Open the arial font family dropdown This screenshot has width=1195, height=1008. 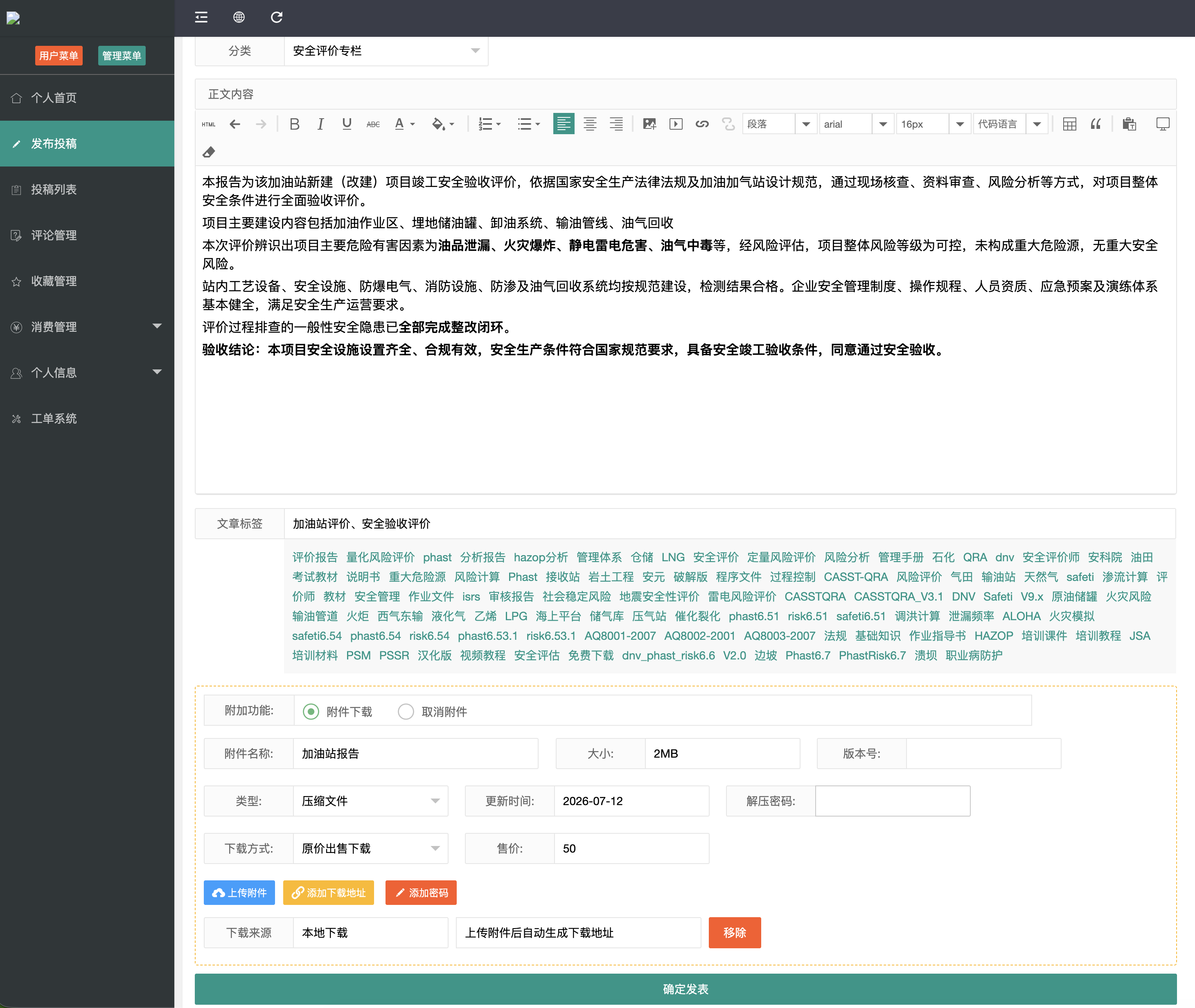(857, 124)
